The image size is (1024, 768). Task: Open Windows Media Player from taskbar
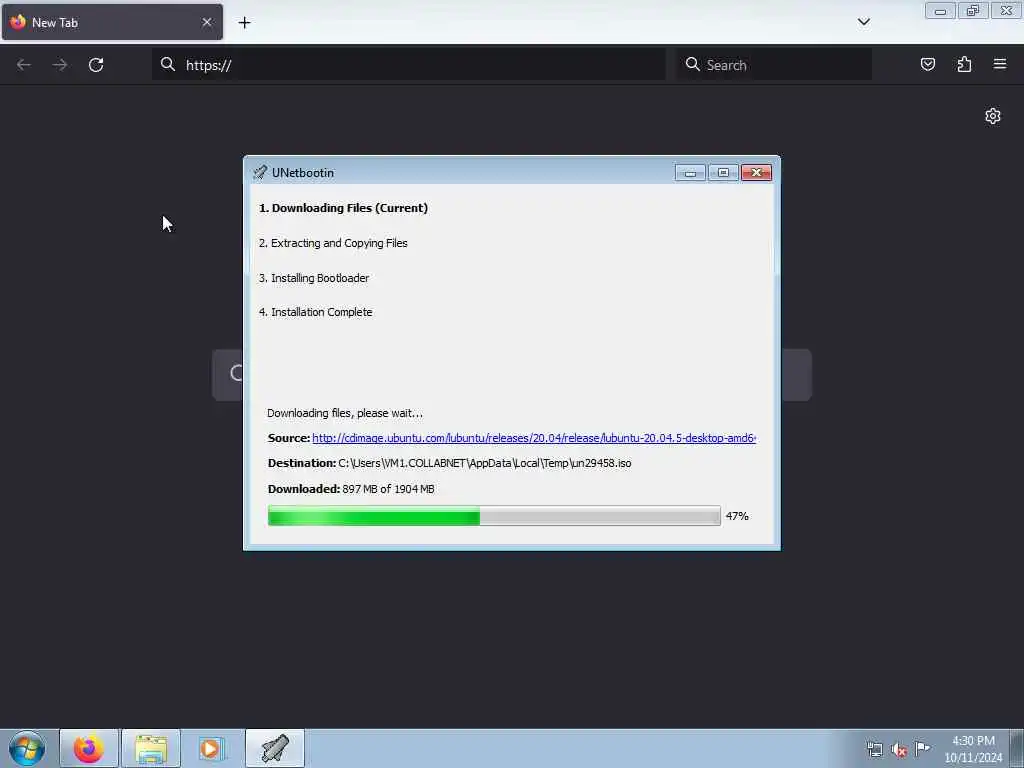pyautogui.click(x=210, y=748)
